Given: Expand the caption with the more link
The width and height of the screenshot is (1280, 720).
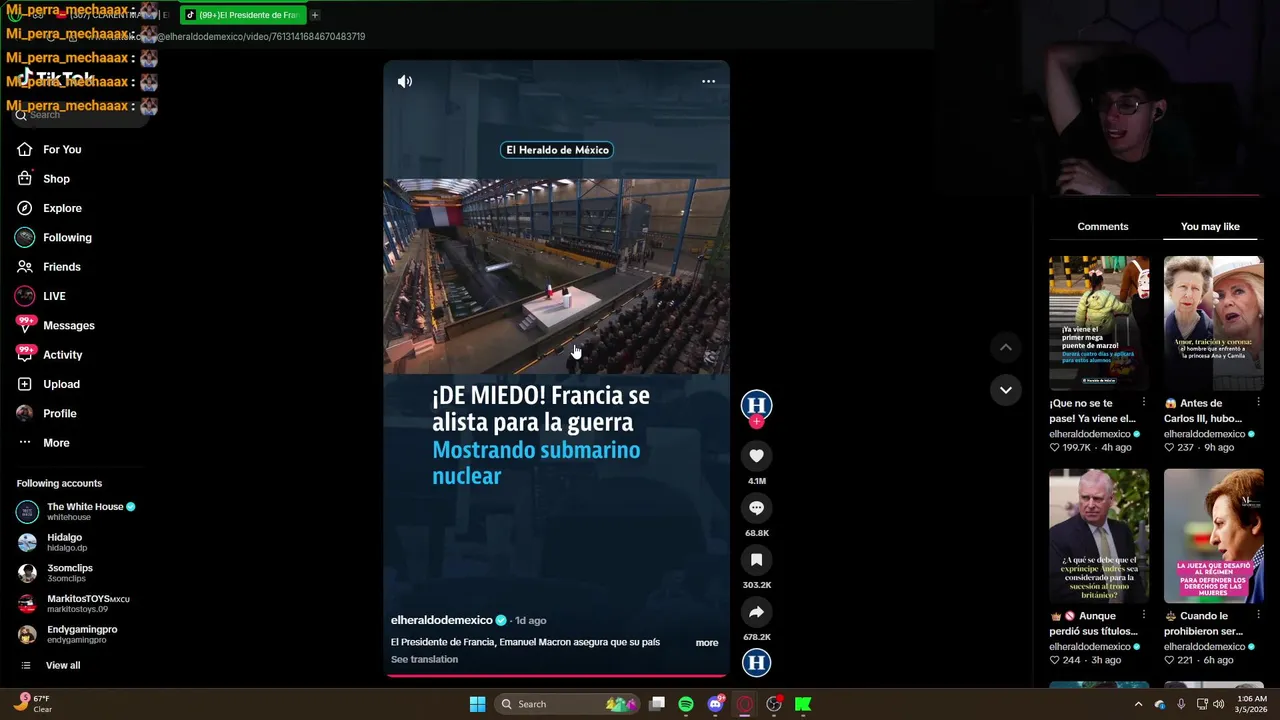Looking at the screenshot, I should 707,643.
